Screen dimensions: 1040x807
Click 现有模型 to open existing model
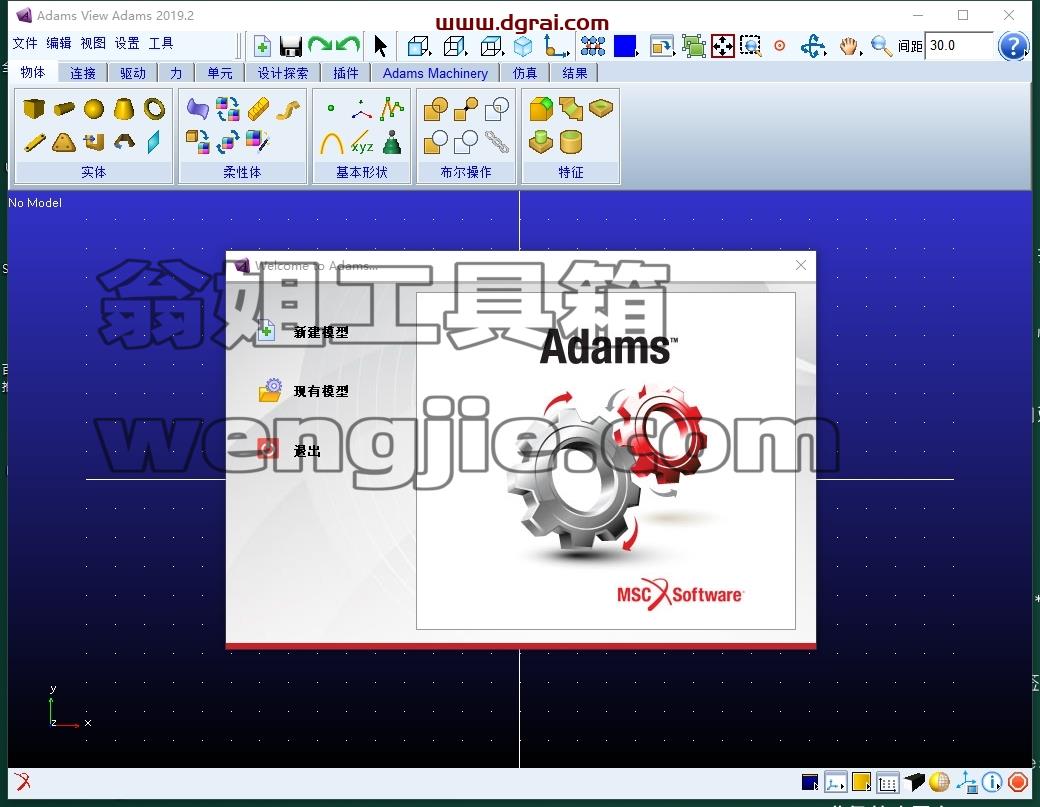click(x=321, y=391)
